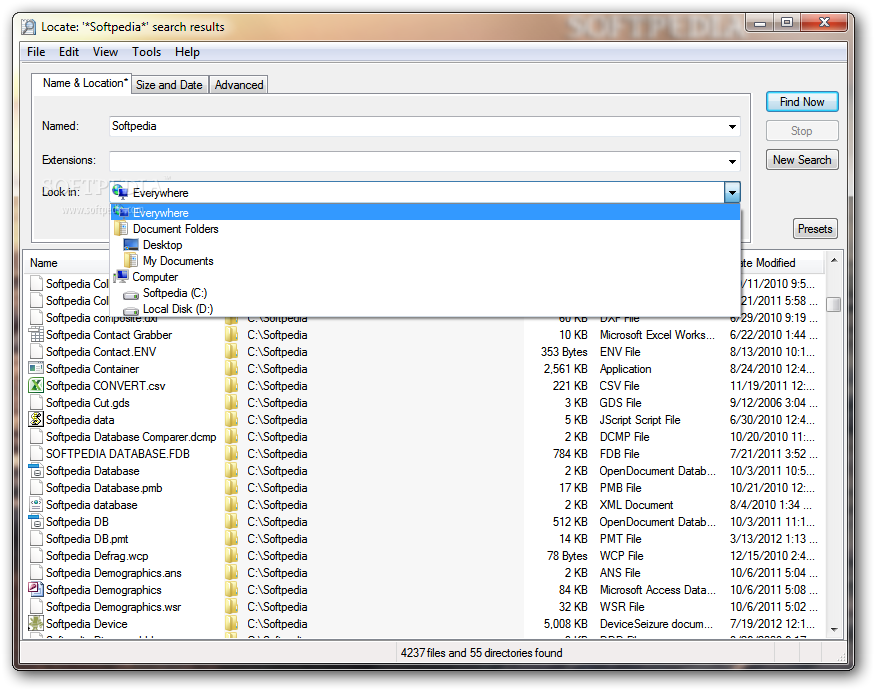Click the Locate app icon in title bar
Image resolution: width=875 pixels, height=691 pixels.
[x=28, y=27]
